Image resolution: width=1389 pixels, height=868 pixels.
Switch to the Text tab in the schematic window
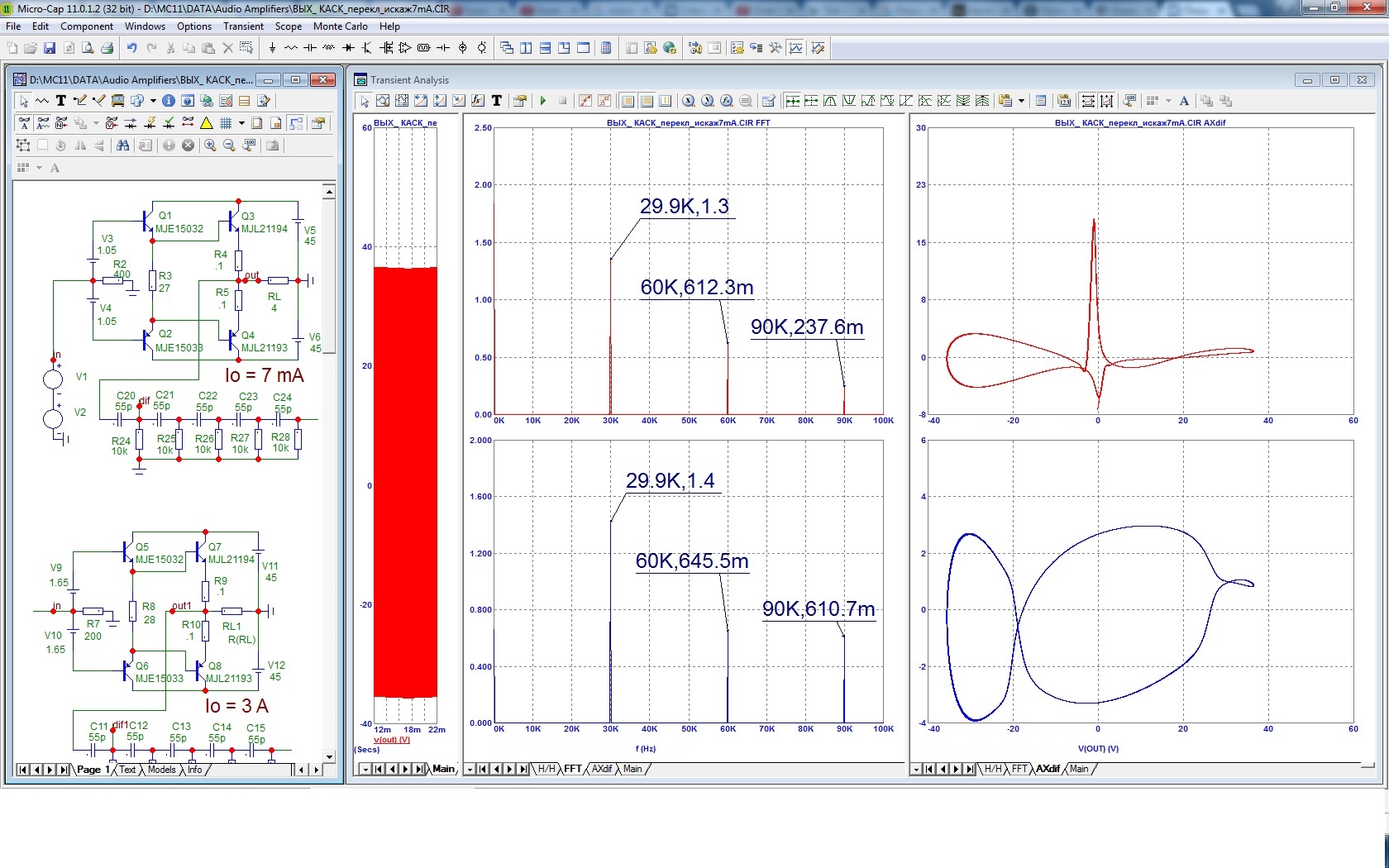pos(127,770)
